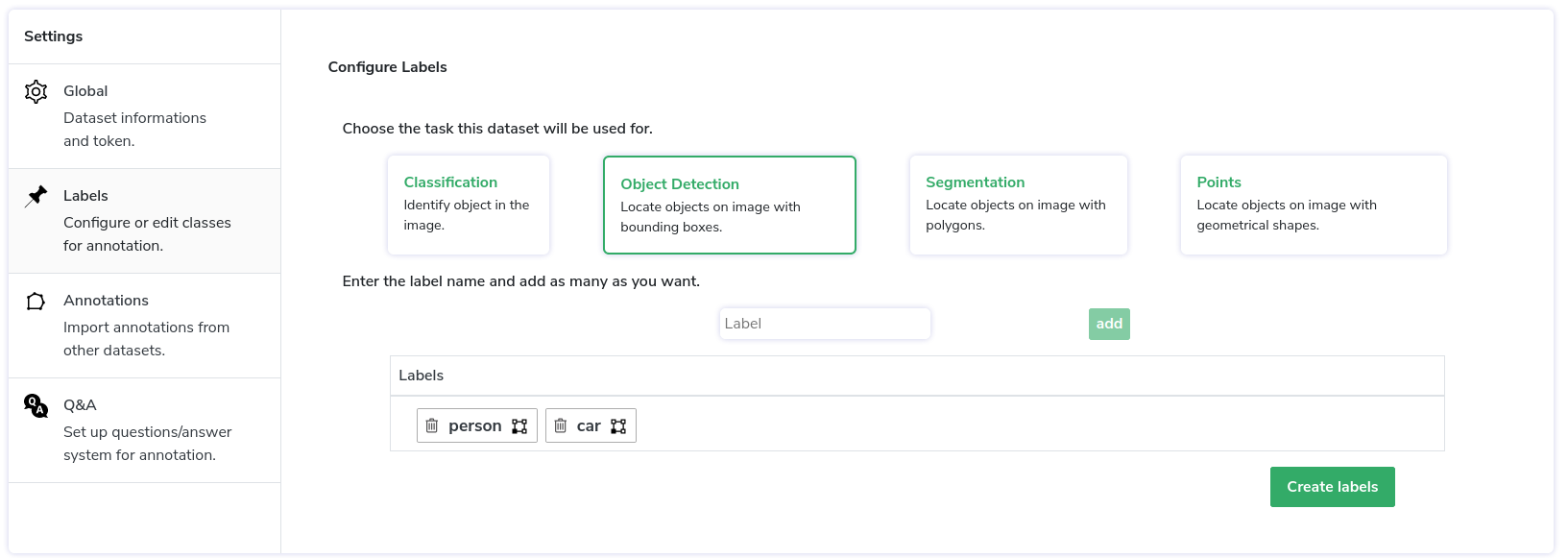Click the Q&A speech bubbles icon

point(36,405)
